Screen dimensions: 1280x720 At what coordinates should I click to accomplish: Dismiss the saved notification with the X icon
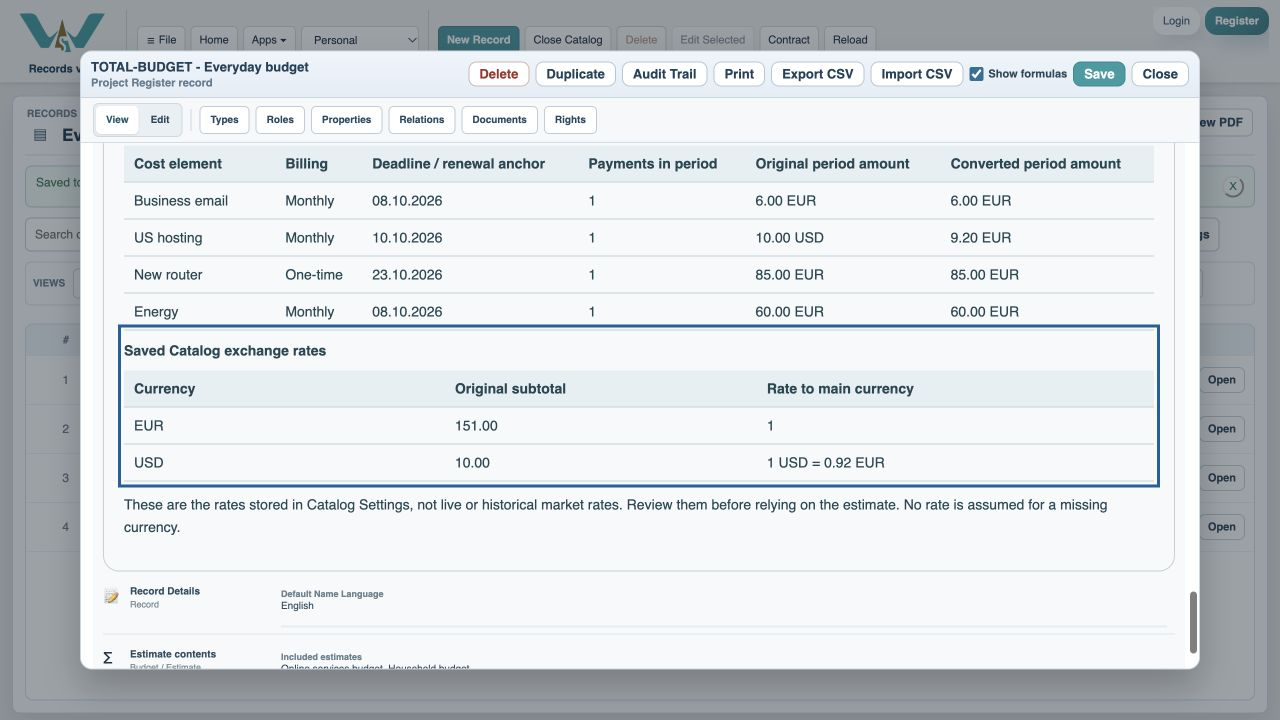click(x=1233, y=186)
